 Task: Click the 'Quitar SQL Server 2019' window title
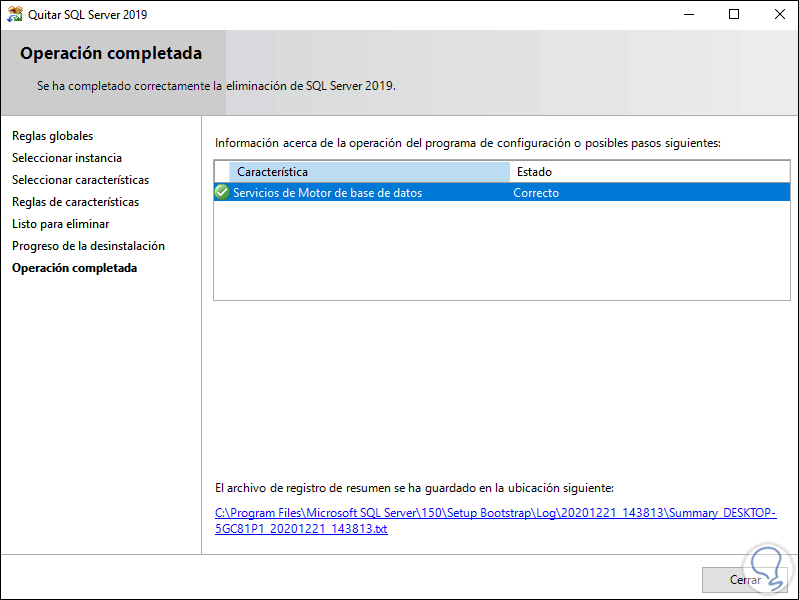[x=88, y=15]
